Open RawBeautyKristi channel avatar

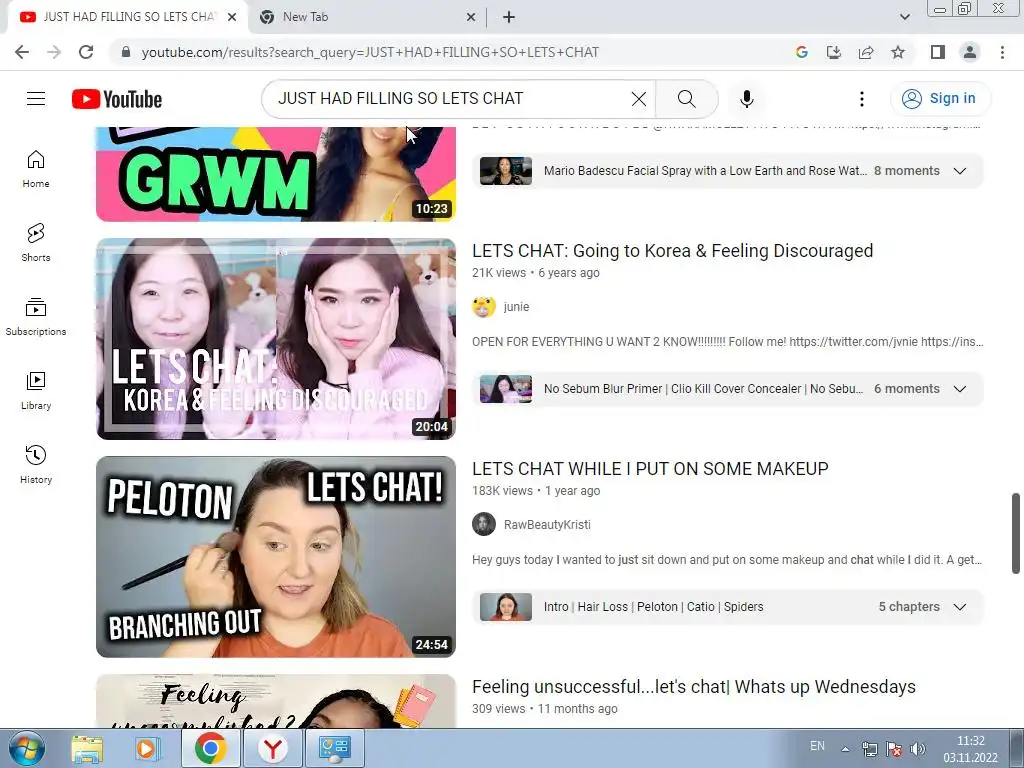(x=484, y=524)
